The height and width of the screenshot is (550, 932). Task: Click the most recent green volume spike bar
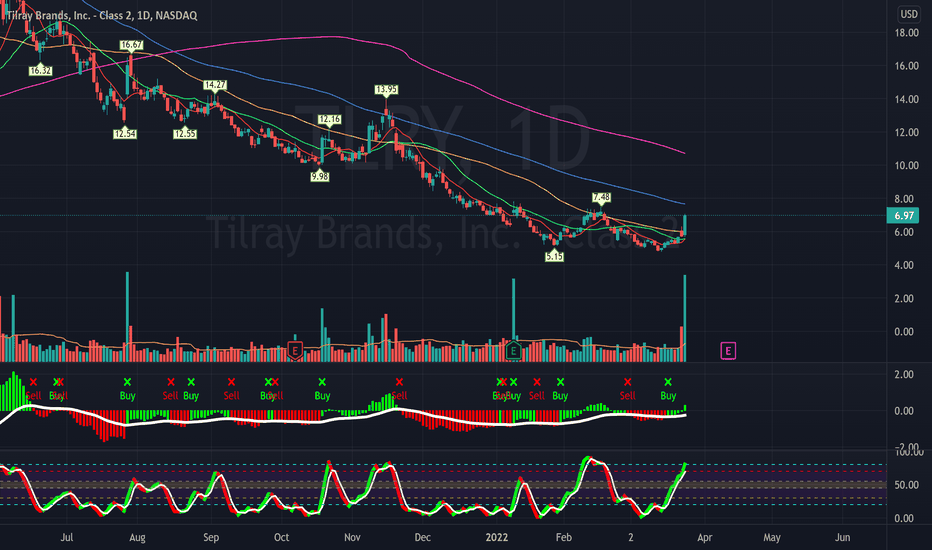tap(685, 318)
